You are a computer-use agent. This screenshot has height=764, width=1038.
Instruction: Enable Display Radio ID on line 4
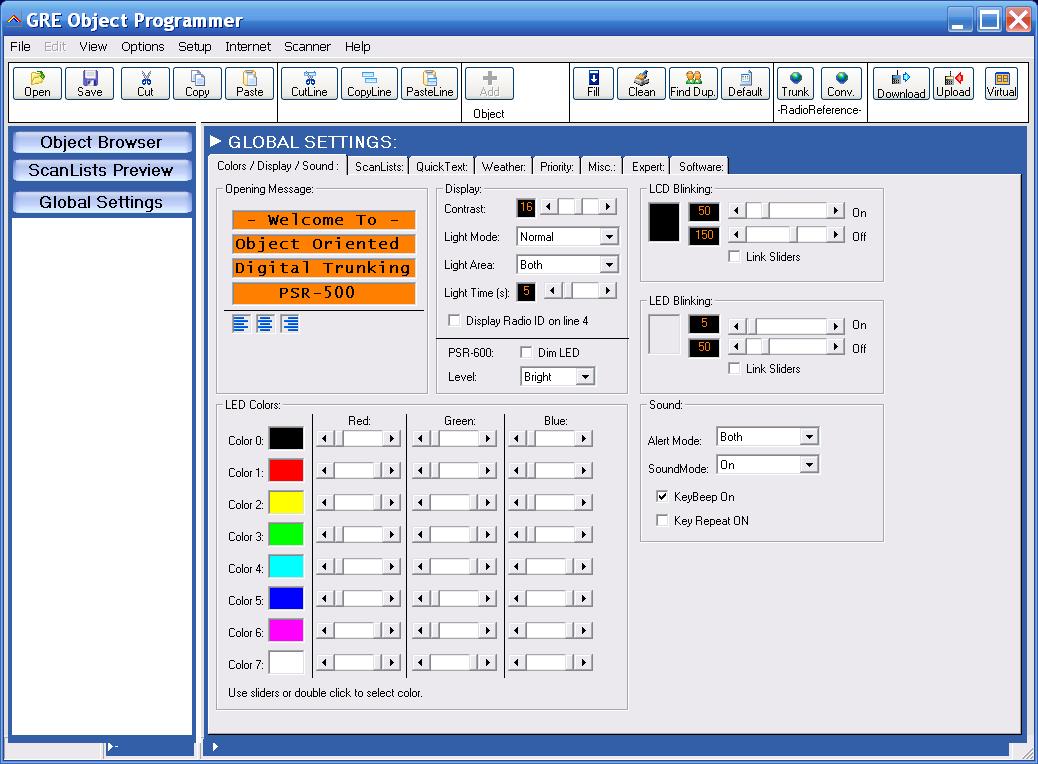(454, 320)
